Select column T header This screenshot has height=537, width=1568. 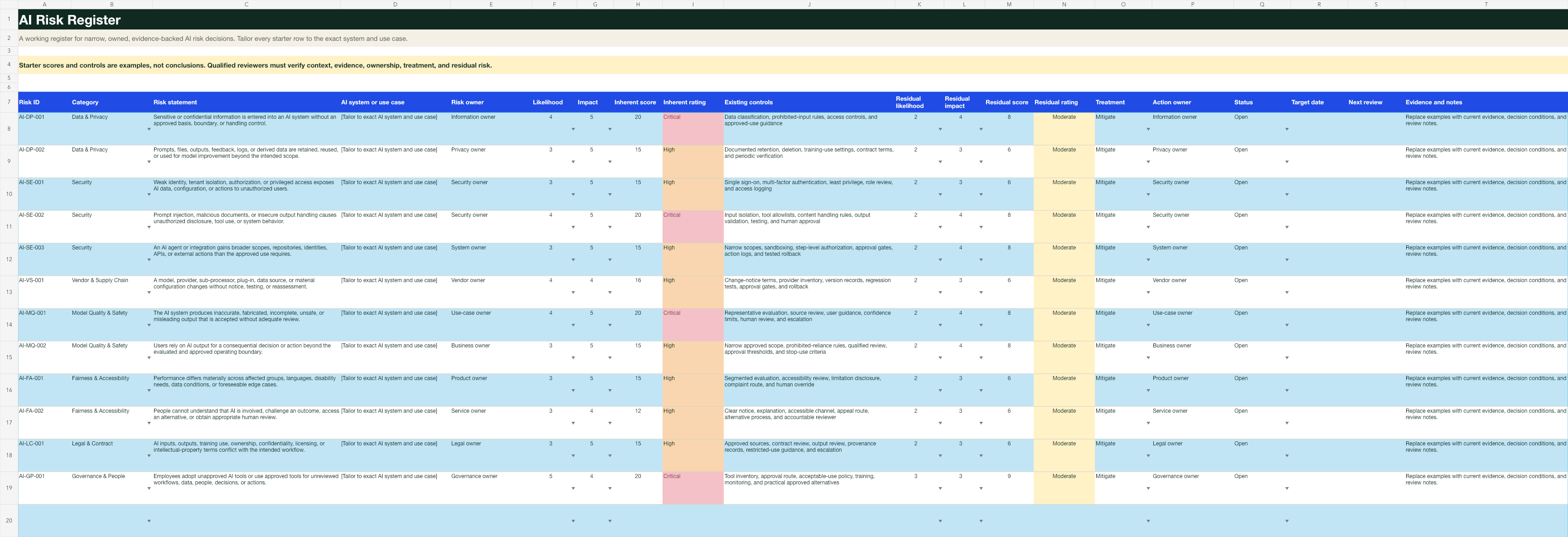coord(1486,4)
